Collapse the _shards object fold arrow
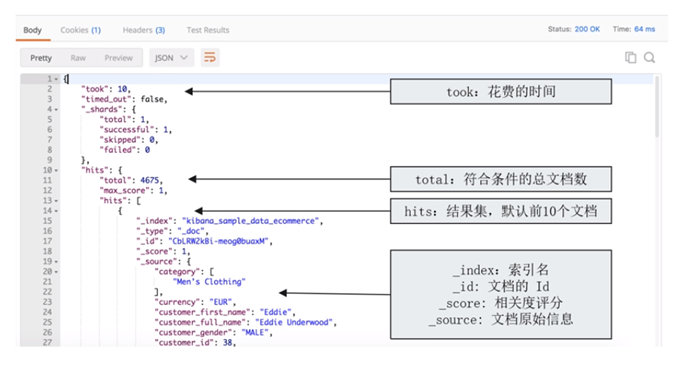This screenshot has height=366, width=681. (x=56, y=109)
